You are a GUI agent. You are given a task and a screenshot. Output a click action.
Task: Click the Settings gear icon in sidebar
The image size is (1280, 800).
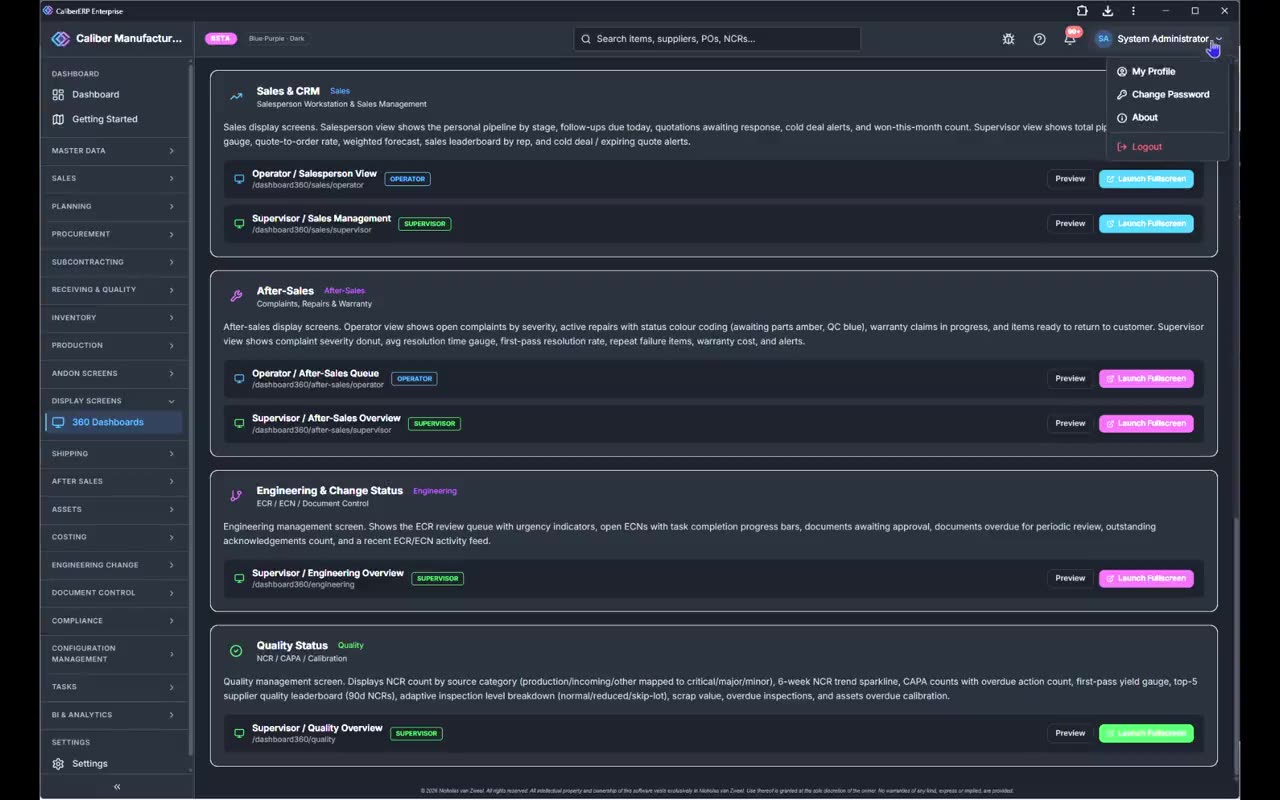click(x=58, y=764)
